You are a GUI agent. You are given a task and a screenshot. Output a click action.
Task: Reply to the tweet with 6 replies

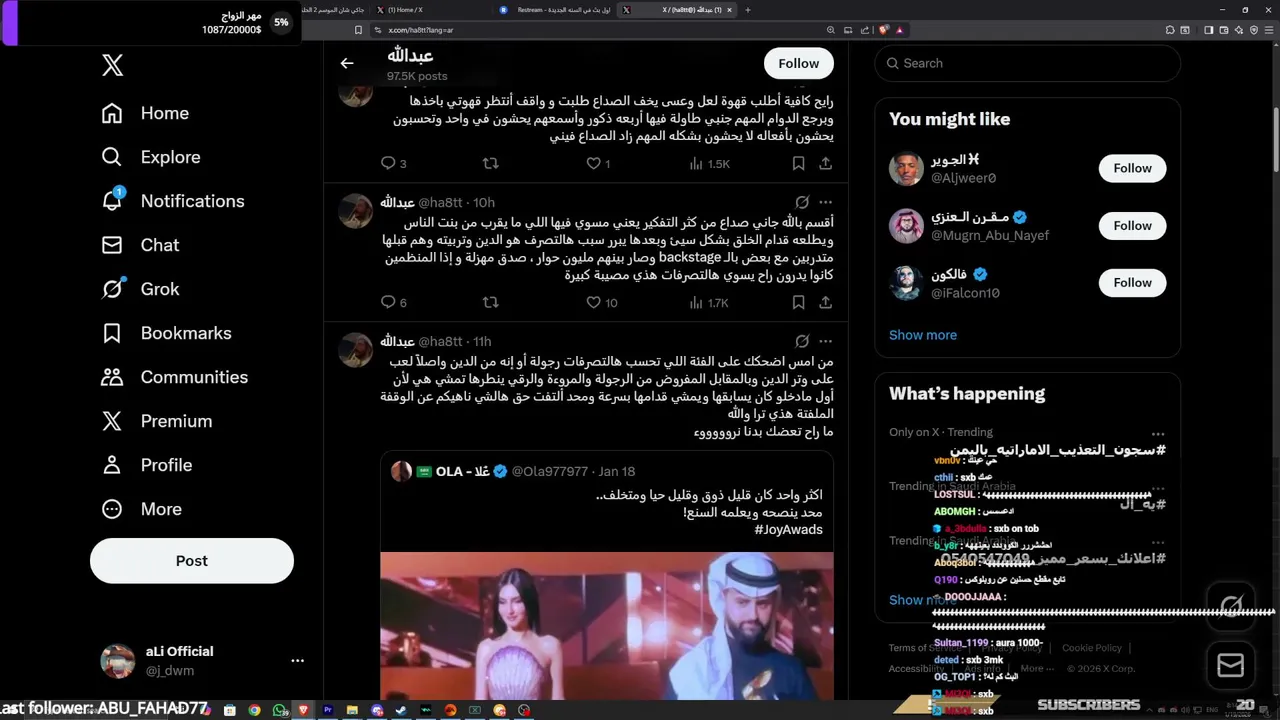pos(393,302)
